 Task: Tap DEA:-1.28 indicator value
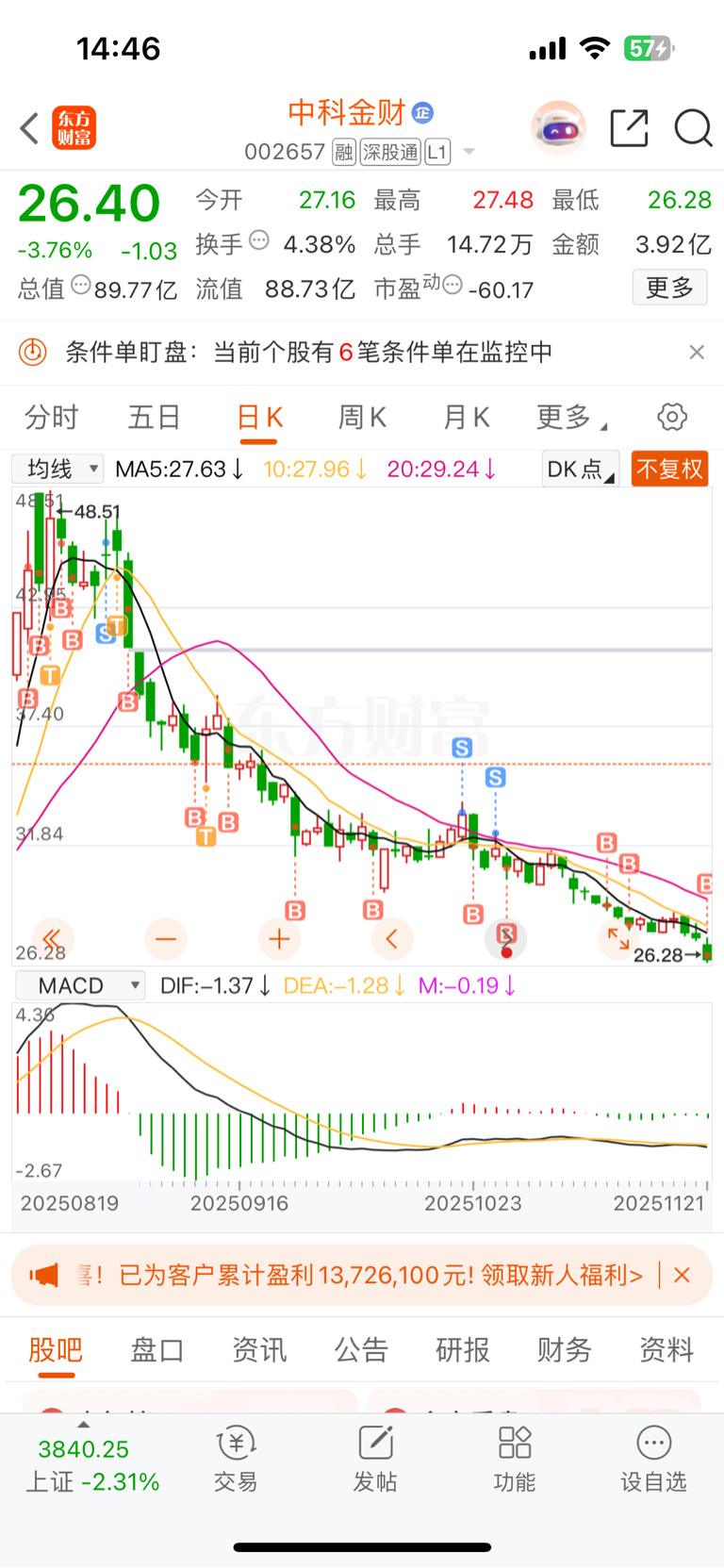tap(345, 986)
